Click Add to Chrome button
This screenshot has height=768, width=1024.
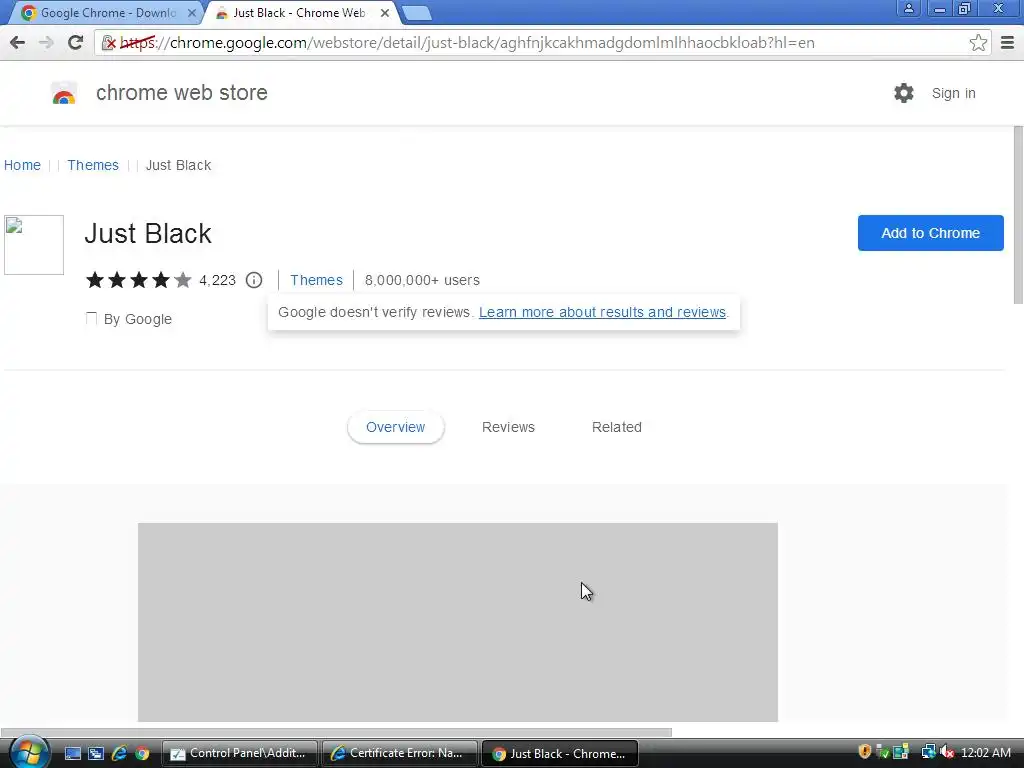[x=931, y=233]
